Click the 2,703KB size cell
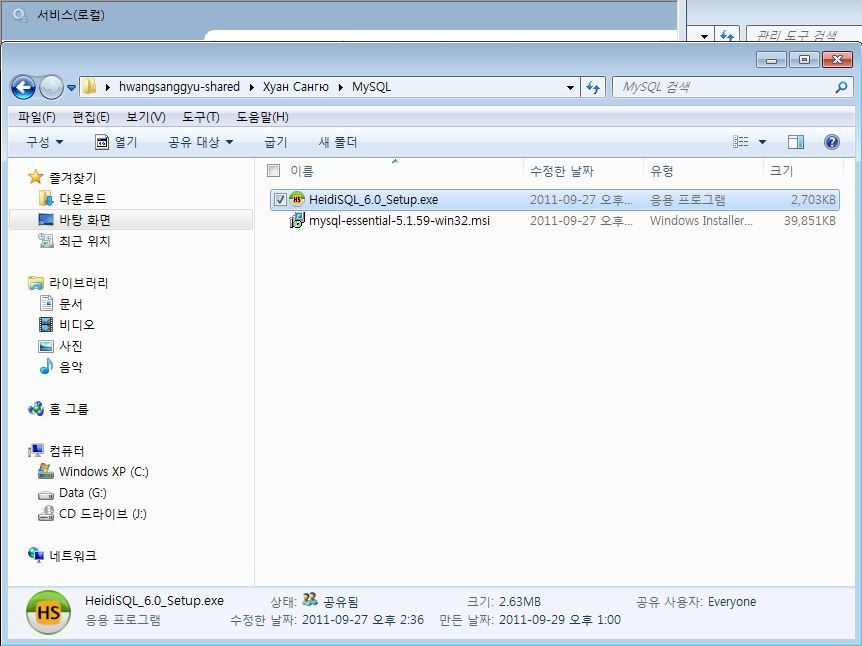Viewport: 862px width, 646px height. (813, 200)
